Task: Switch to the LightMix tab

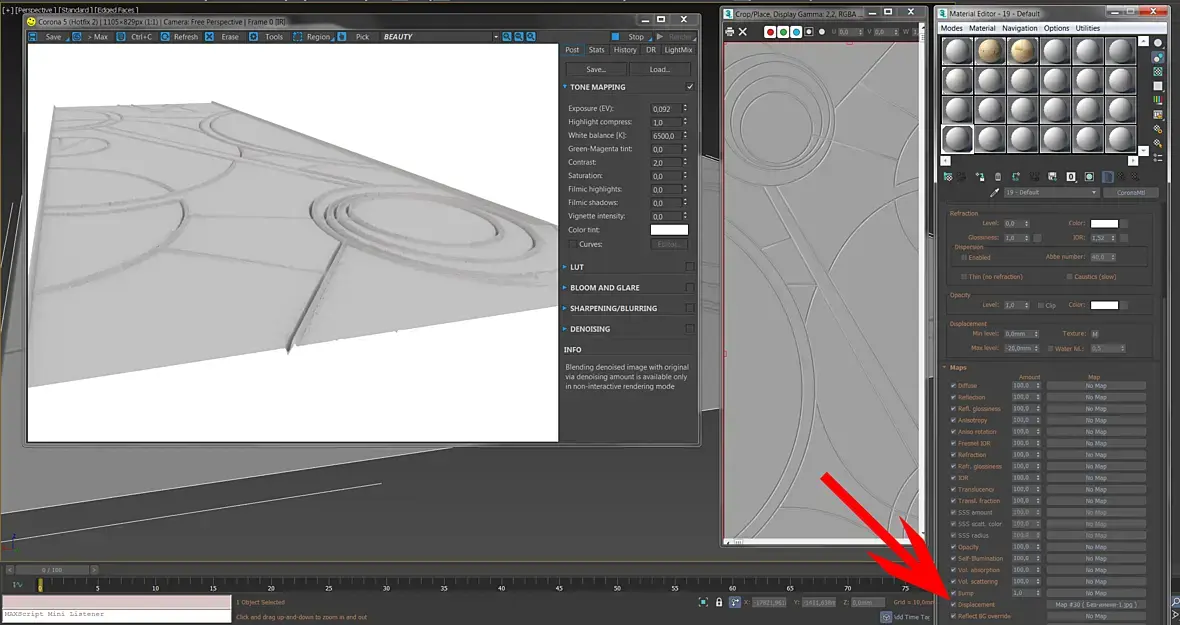Action: [x=678, y=50]
